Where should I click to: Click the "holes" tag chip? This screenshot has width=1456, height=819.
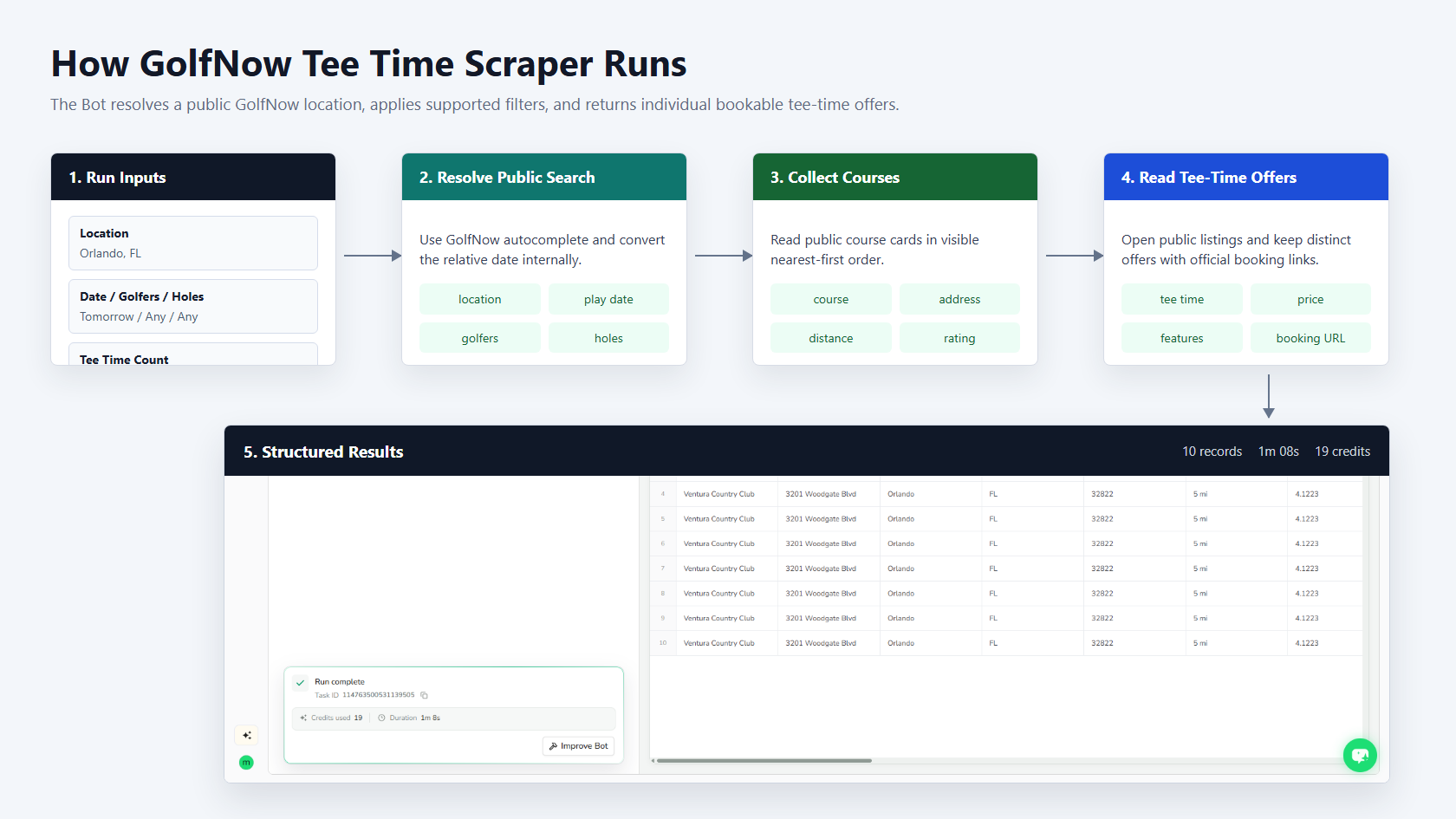tap(608, 338)
